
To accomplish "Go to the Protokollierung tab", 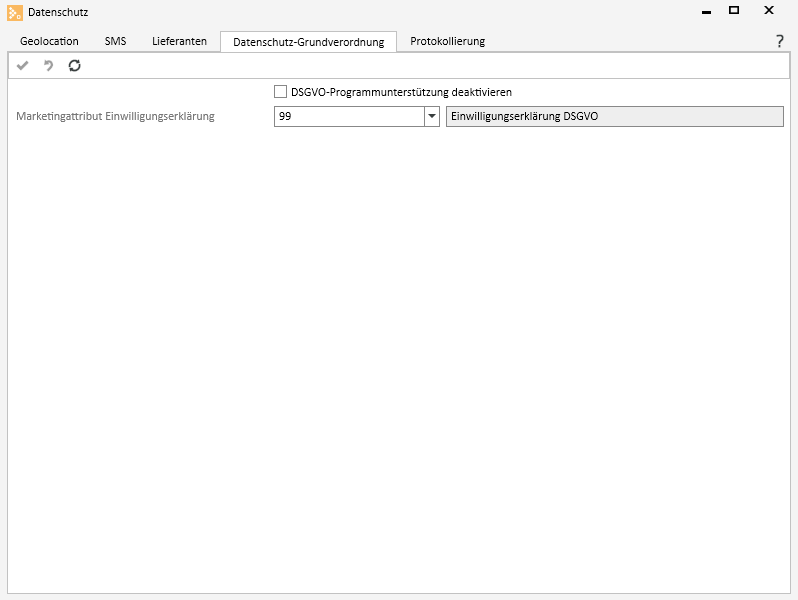I will point(447,41).
